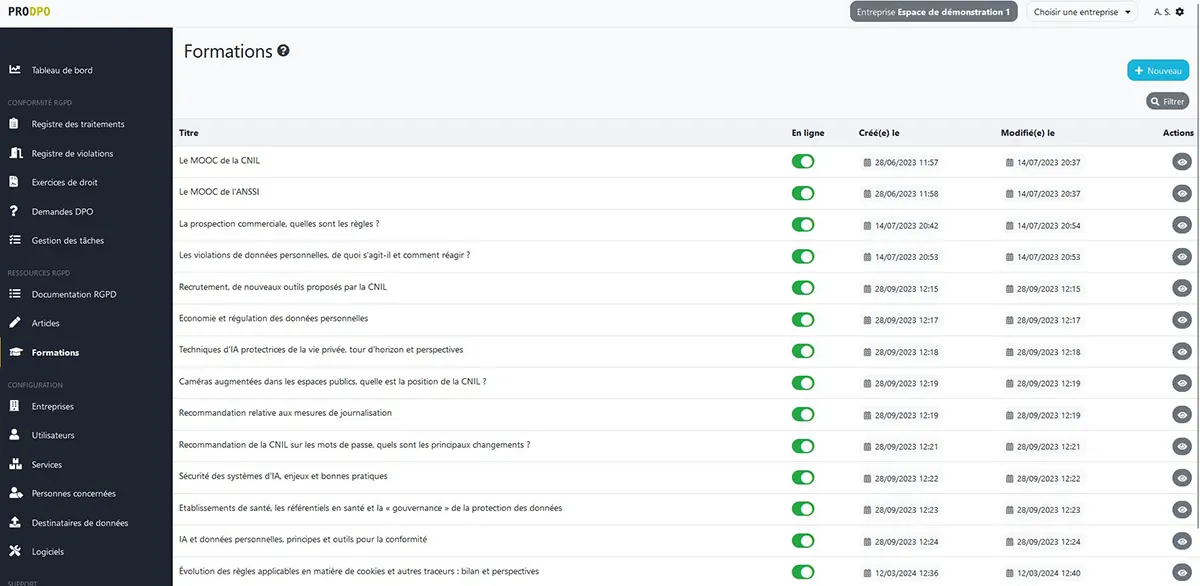The width and height of the screenshot is (1200, 586).
Task: Click the Demandes DPO question mark icon
Action: pyautogui.click(x=15, y=211)
